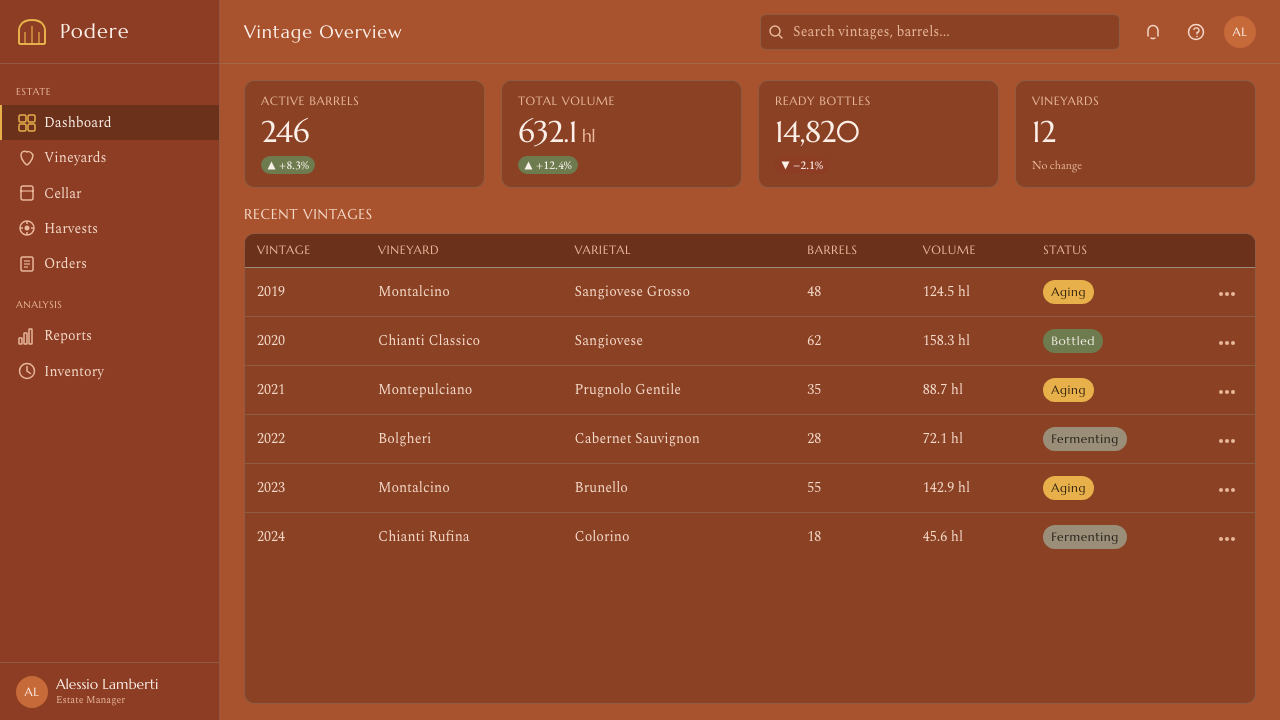Open the Cellar section
1280x720 pixels.
click(x=109, y=193)
